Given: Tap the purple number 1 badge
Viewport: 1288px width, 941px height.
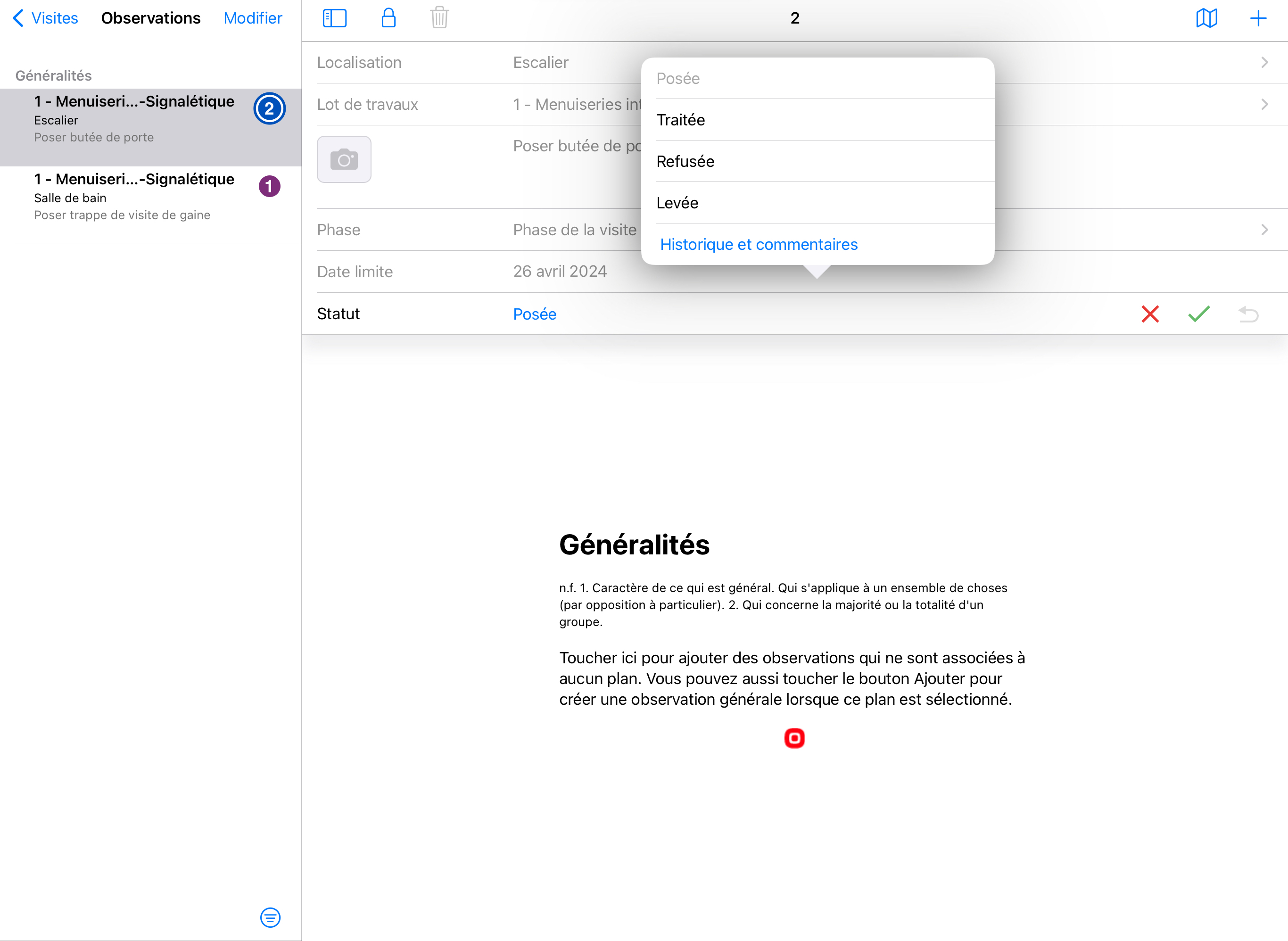Looking at the screenshot, I should [270, 186].
